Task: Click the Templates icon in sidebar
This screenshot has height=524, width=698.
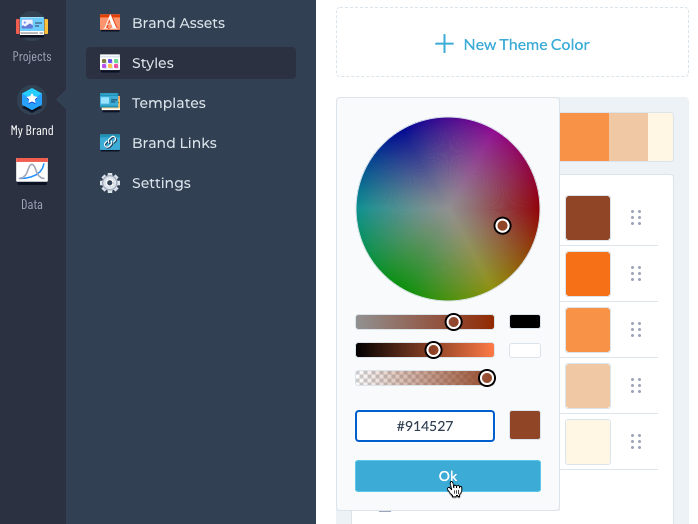Action: pyautogui.click(x=110, y=103)
